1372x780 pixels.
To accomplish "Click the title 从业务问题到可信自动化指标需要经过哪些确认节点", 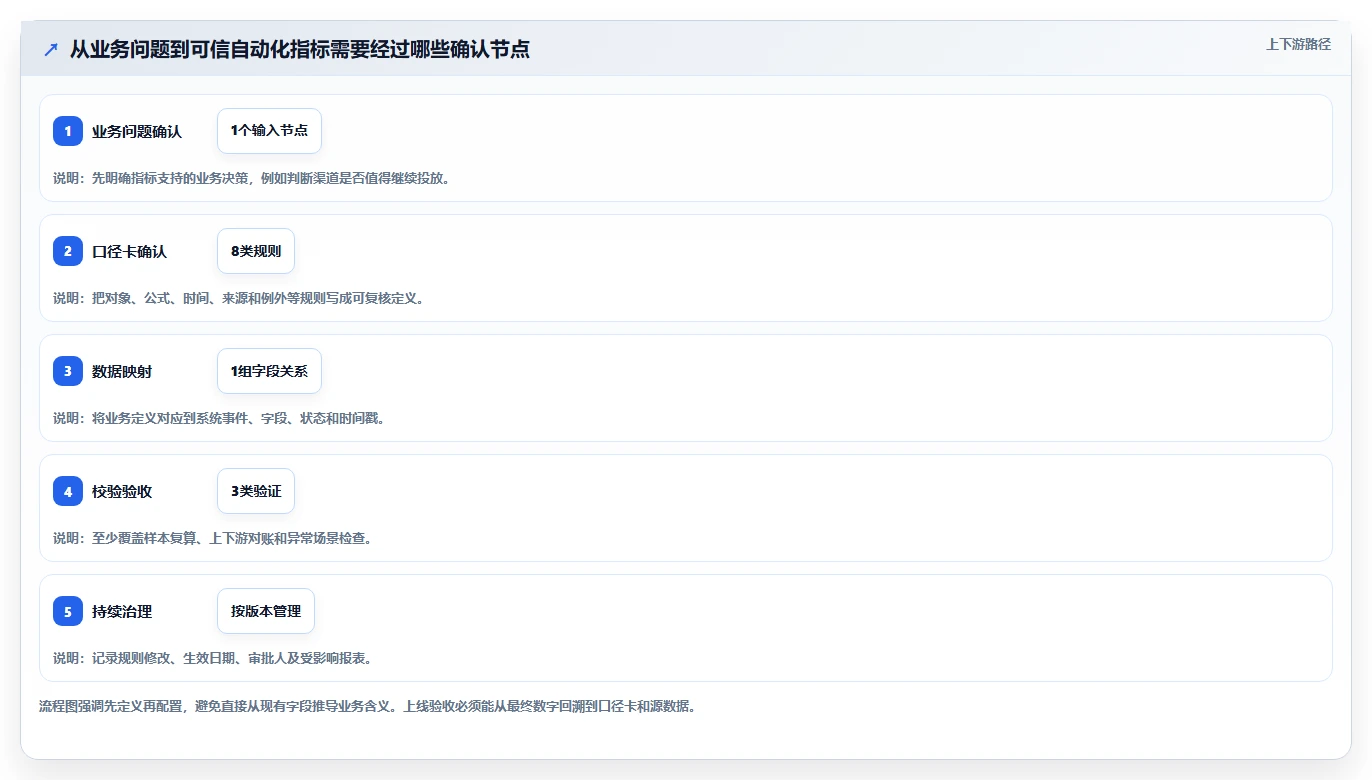I will [x=299, y=49].
